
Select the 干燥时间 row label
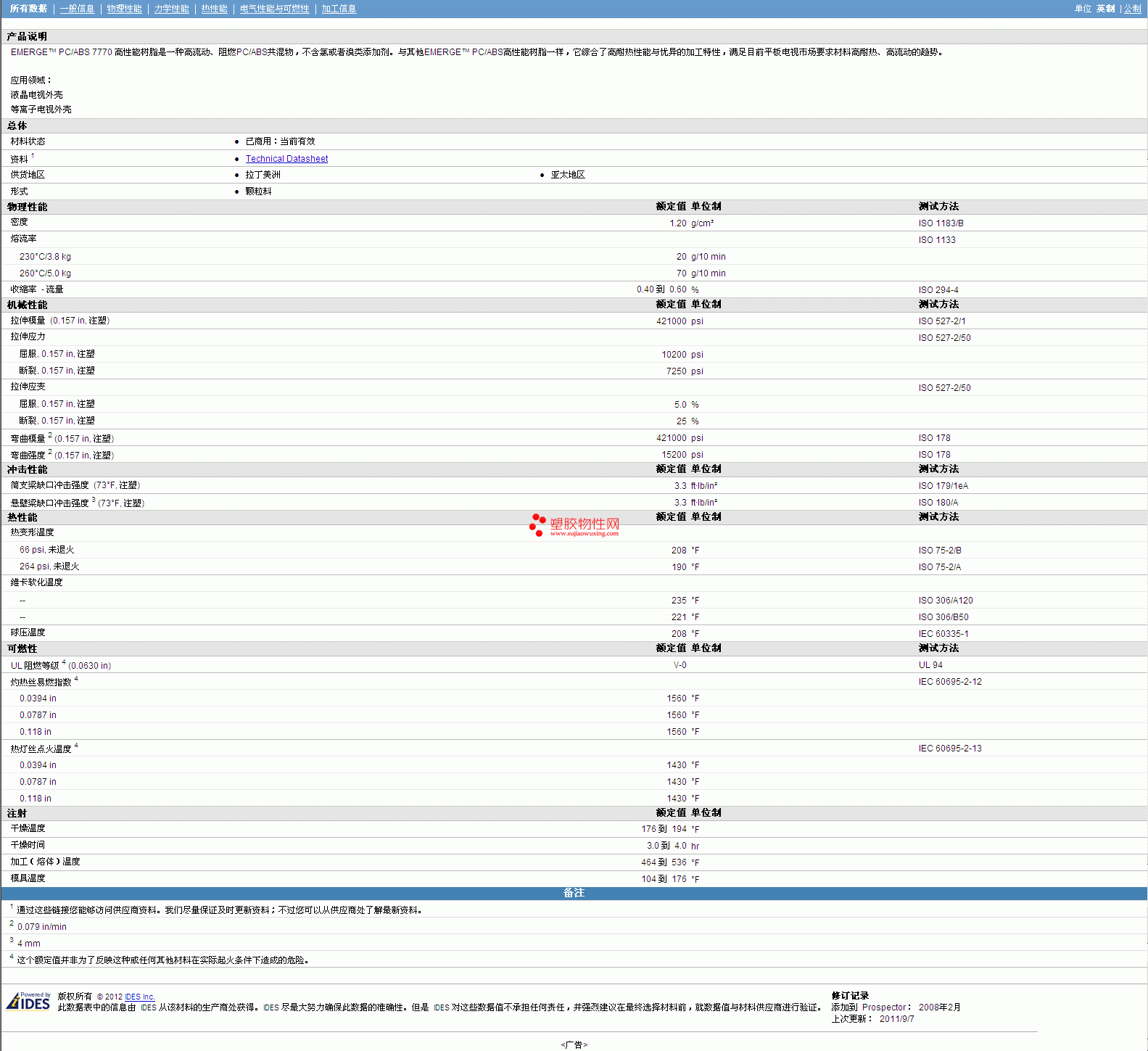click(28, 845)
